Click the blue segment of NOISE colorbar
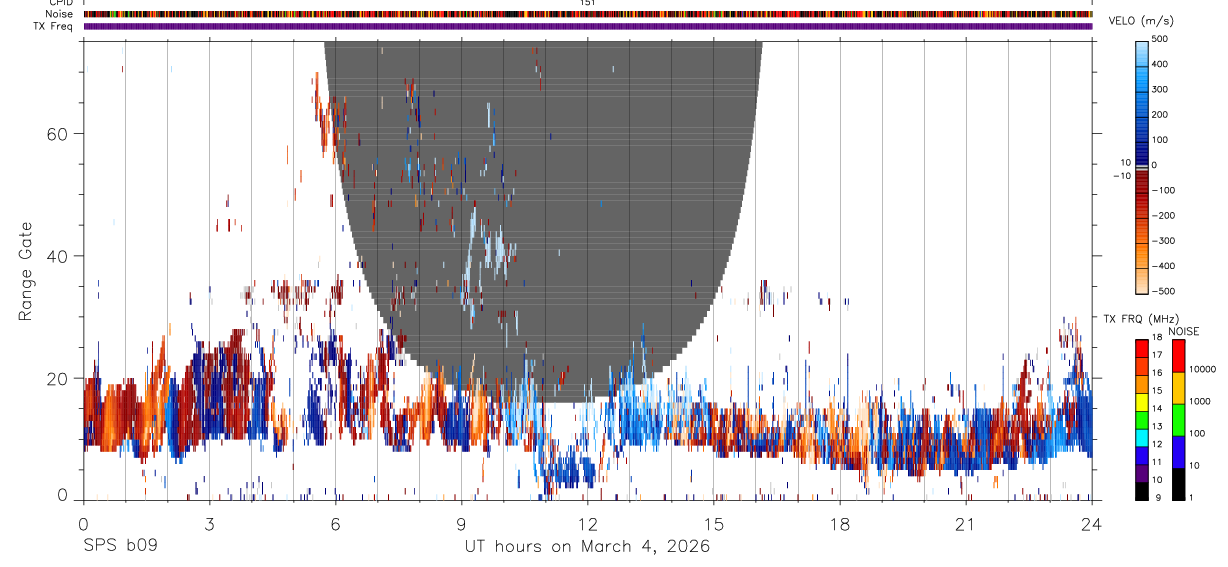1228x567 pixels. coord(1178,452)
